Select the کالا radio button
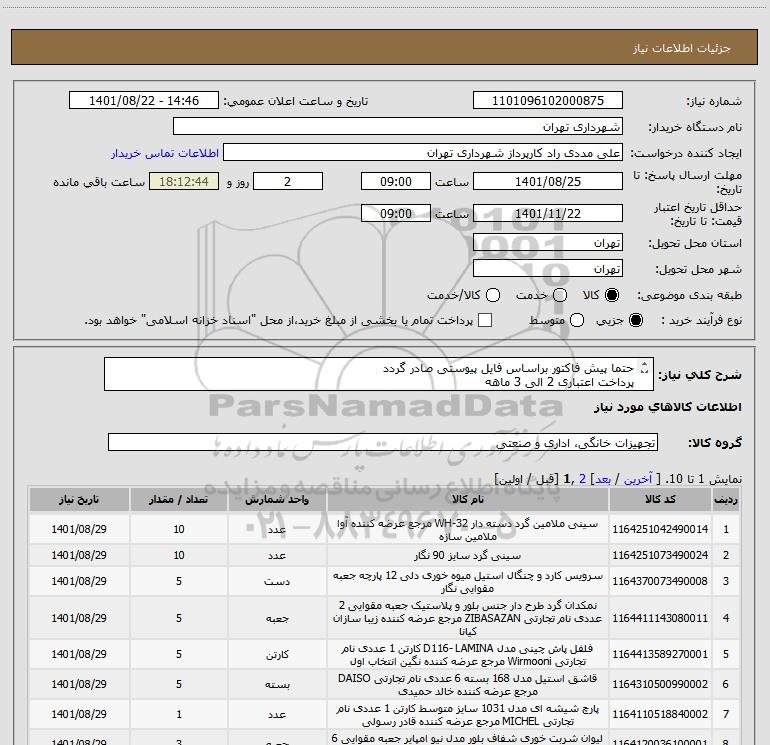 click(612, 295)
